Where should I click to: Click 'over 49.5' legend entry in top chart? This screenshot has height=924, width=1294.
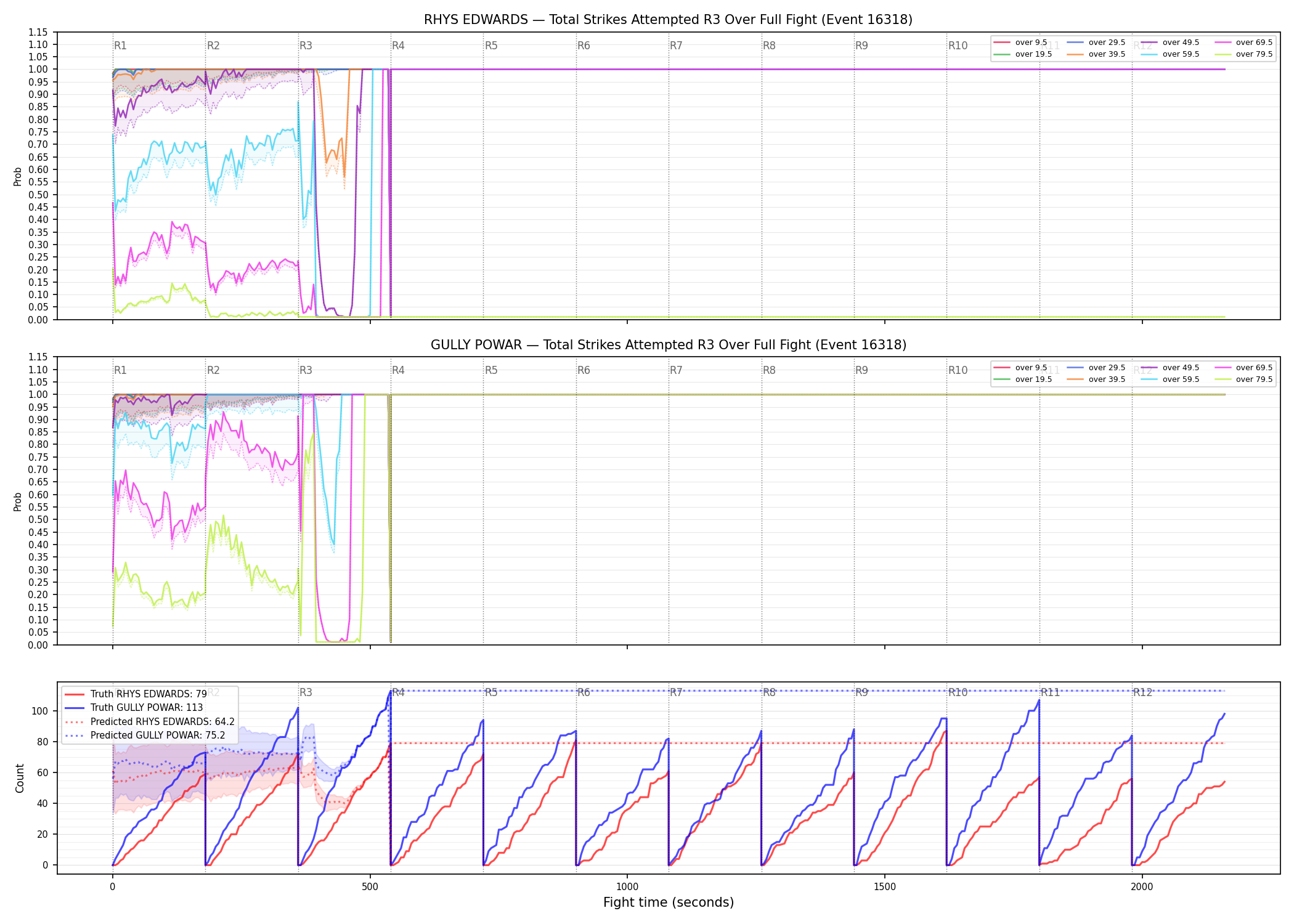point(1170,43)
